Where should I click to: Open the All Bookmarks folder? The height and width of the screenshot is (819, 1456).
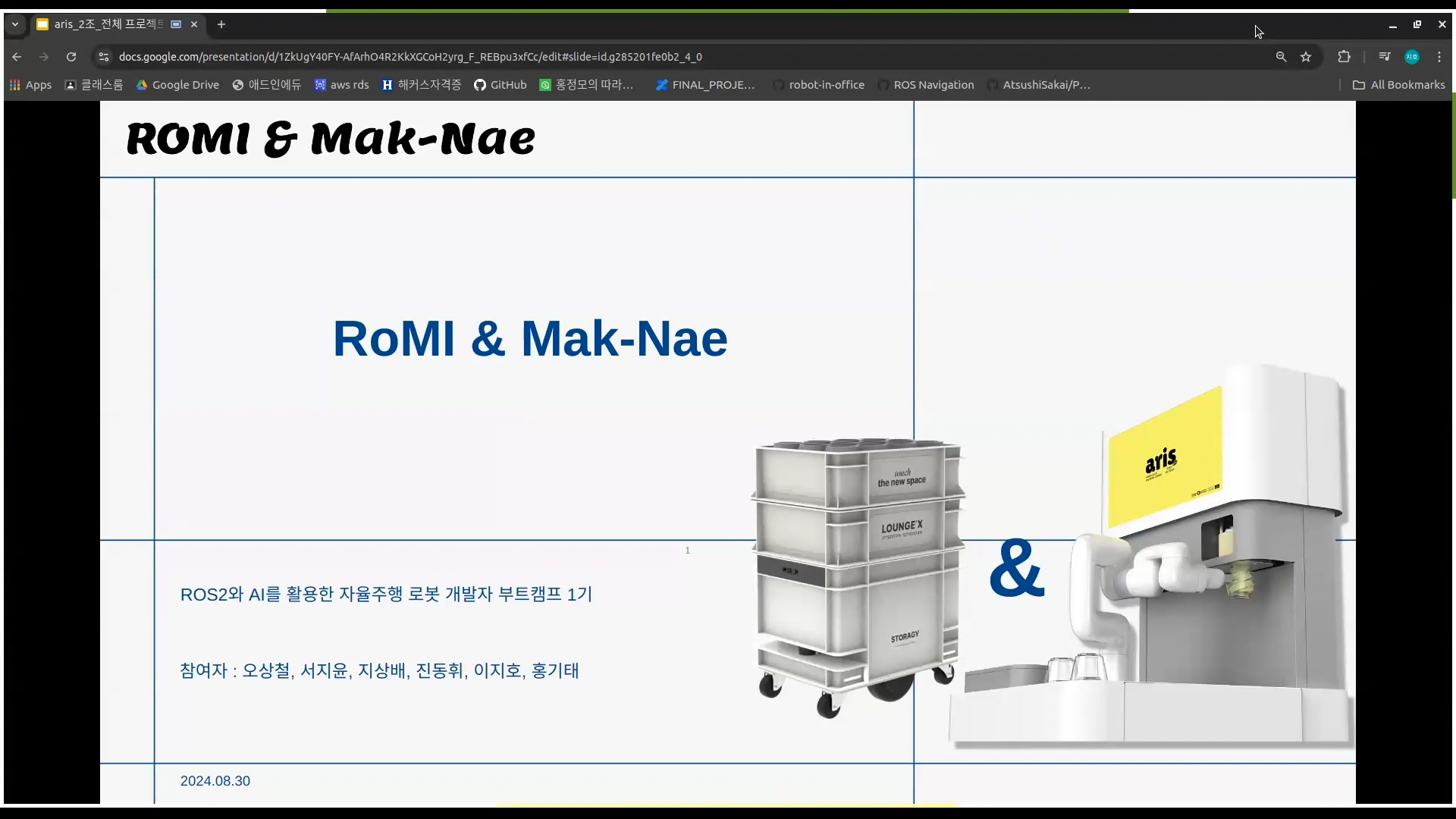[x=1399, y=85]
